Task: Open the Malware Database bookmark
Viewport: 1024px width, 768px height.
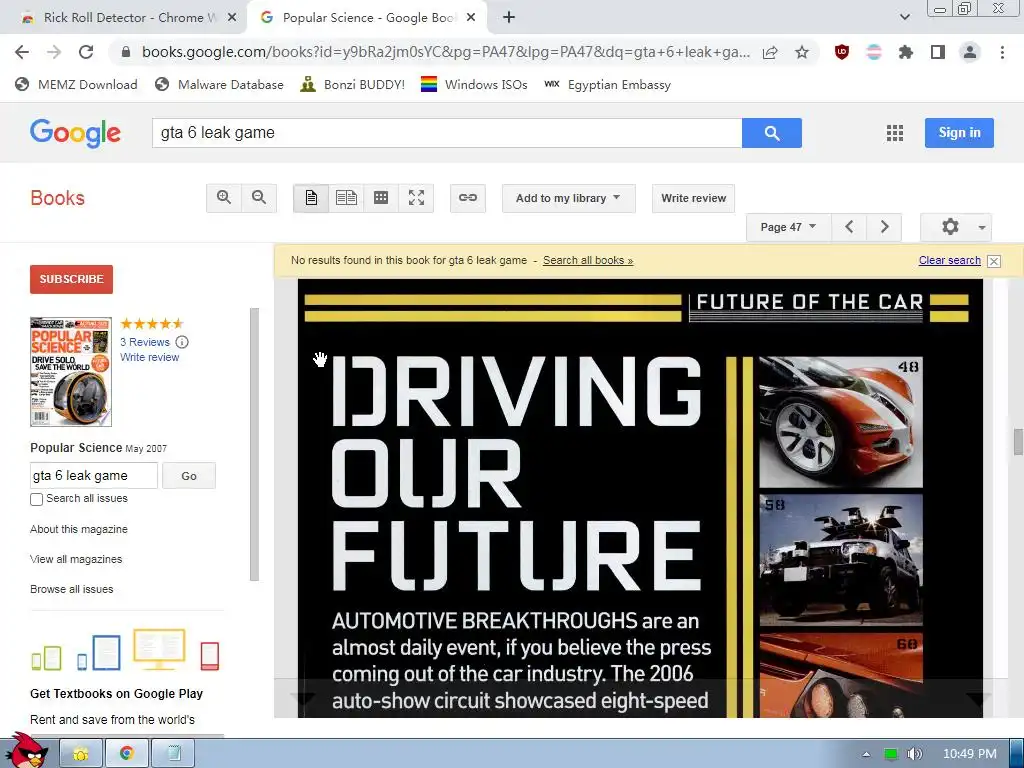Action: tap(219, 84)
